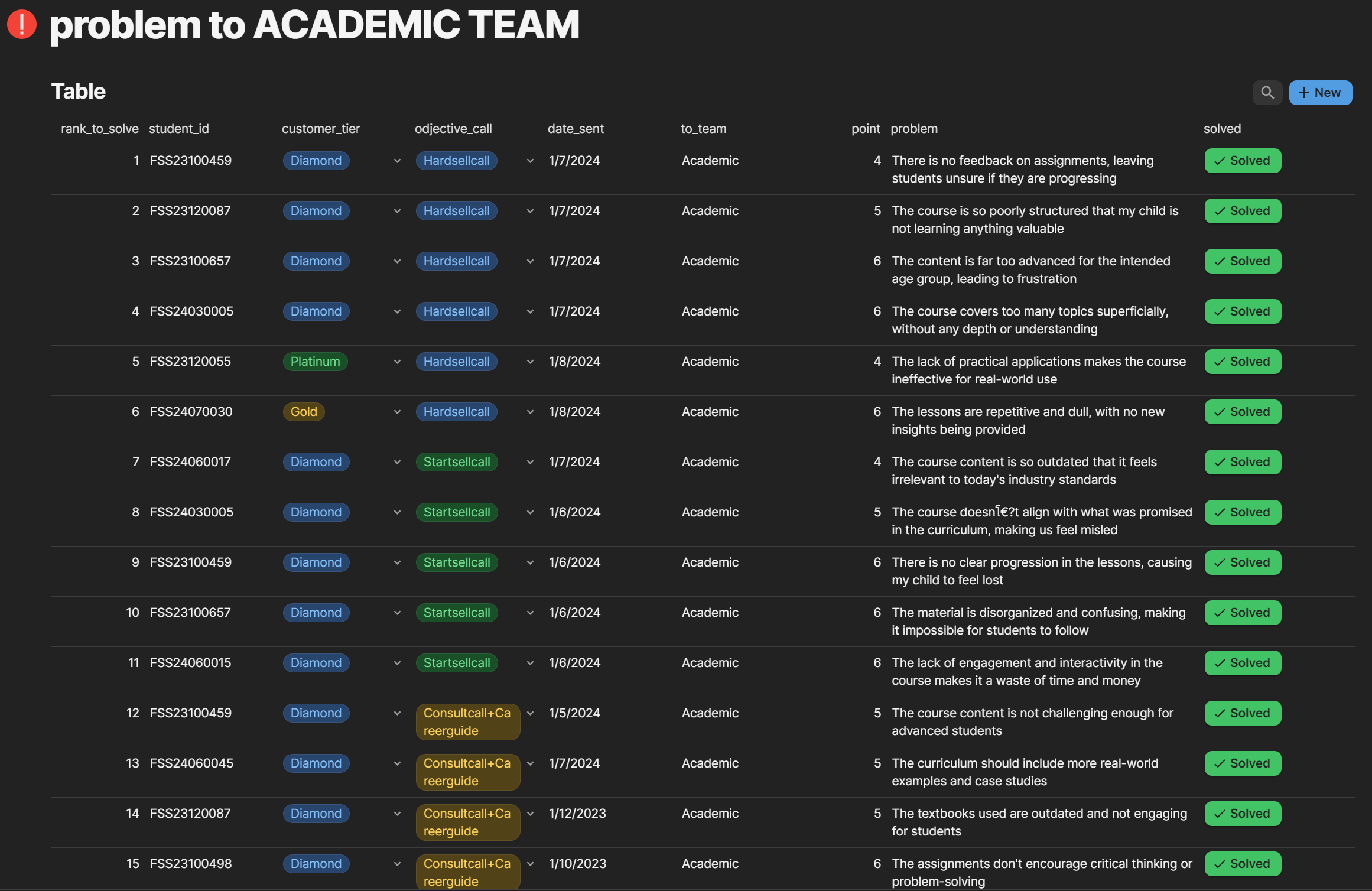Screen dimensions: 1372x891
Task: Open odjective_call dropdown on rank 12 row
Action: point(530,713)
